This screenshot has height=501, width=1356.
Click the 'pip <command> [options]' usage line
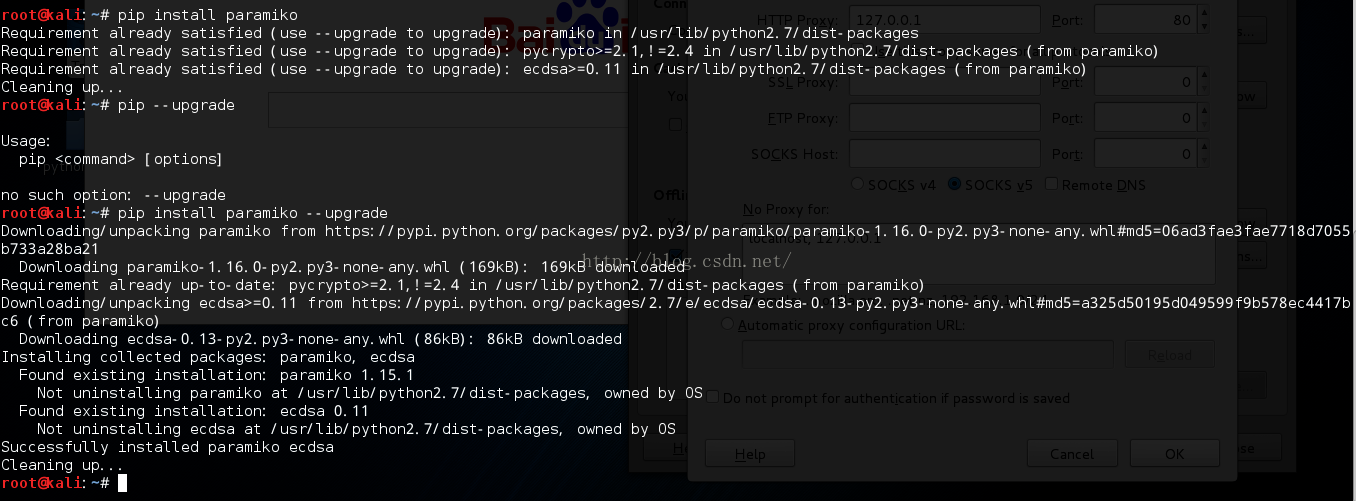pyautogui.click(x=120, y=159)
